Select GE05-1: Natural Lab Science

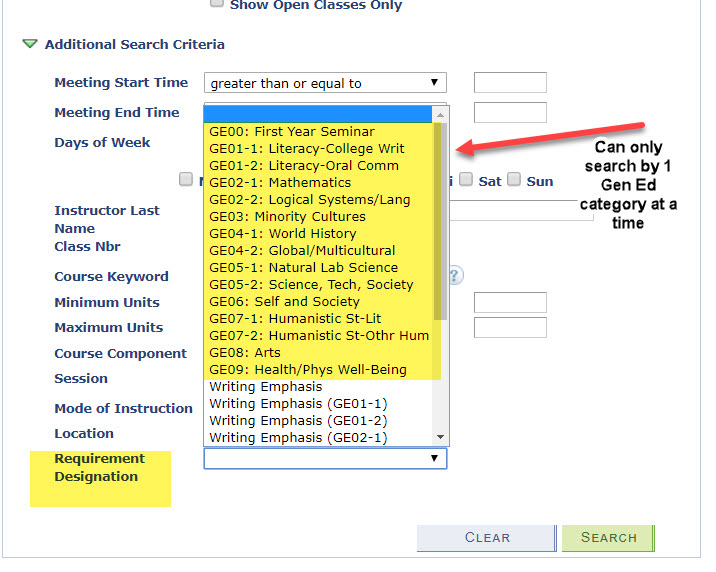tap(318, 267)
